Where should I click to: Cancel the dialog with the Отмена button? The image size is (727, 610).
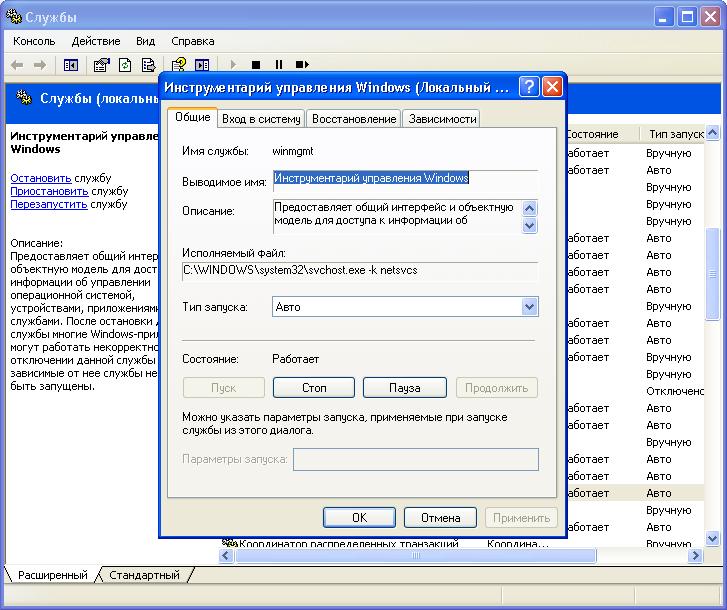(440, 517)
